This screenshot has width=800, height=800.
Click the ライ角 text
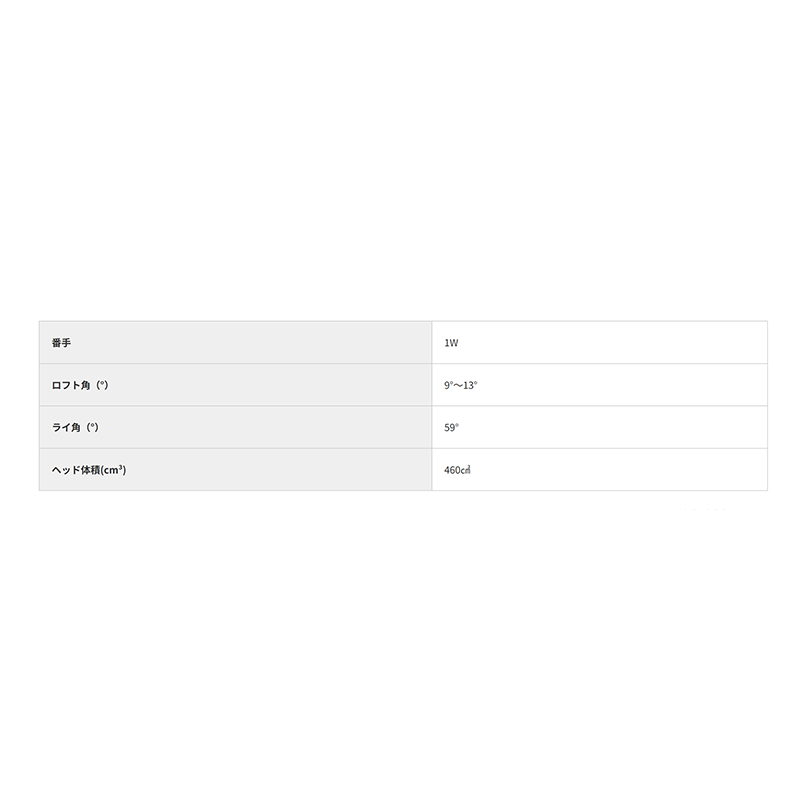coord(68,427)
